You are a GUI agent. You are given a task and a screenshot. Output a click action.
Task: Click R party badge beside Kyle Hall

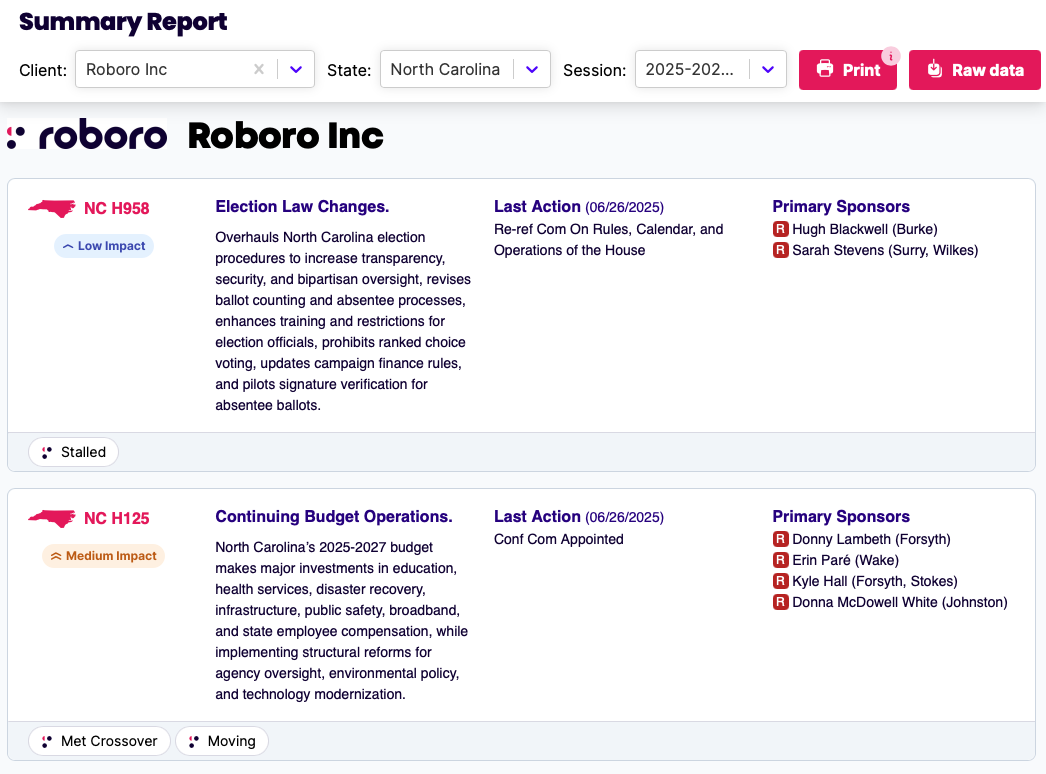(780, 581)
